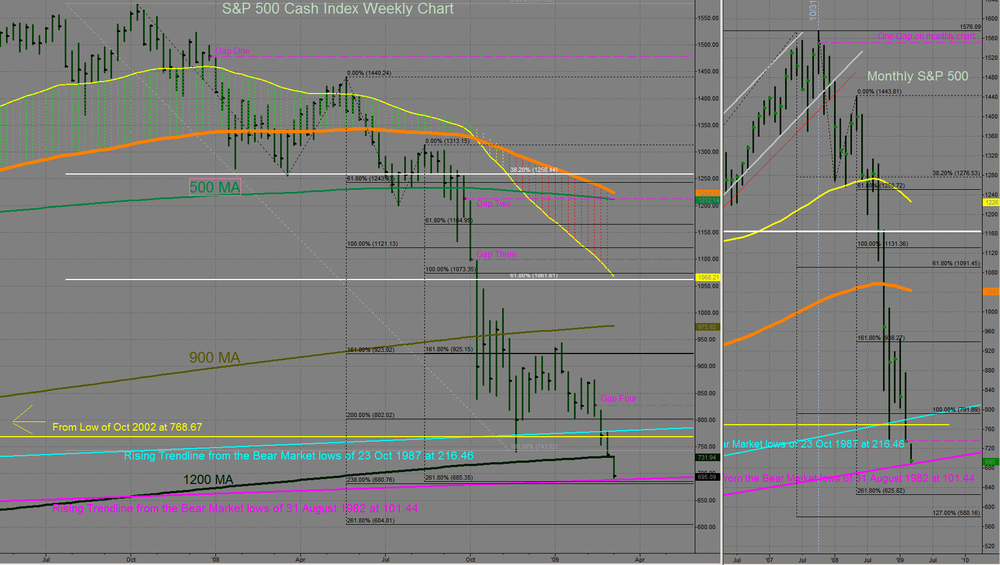Click the '238.00% (680.76)' Fibonacci label

pyautogui.click(x=371, y=480)
